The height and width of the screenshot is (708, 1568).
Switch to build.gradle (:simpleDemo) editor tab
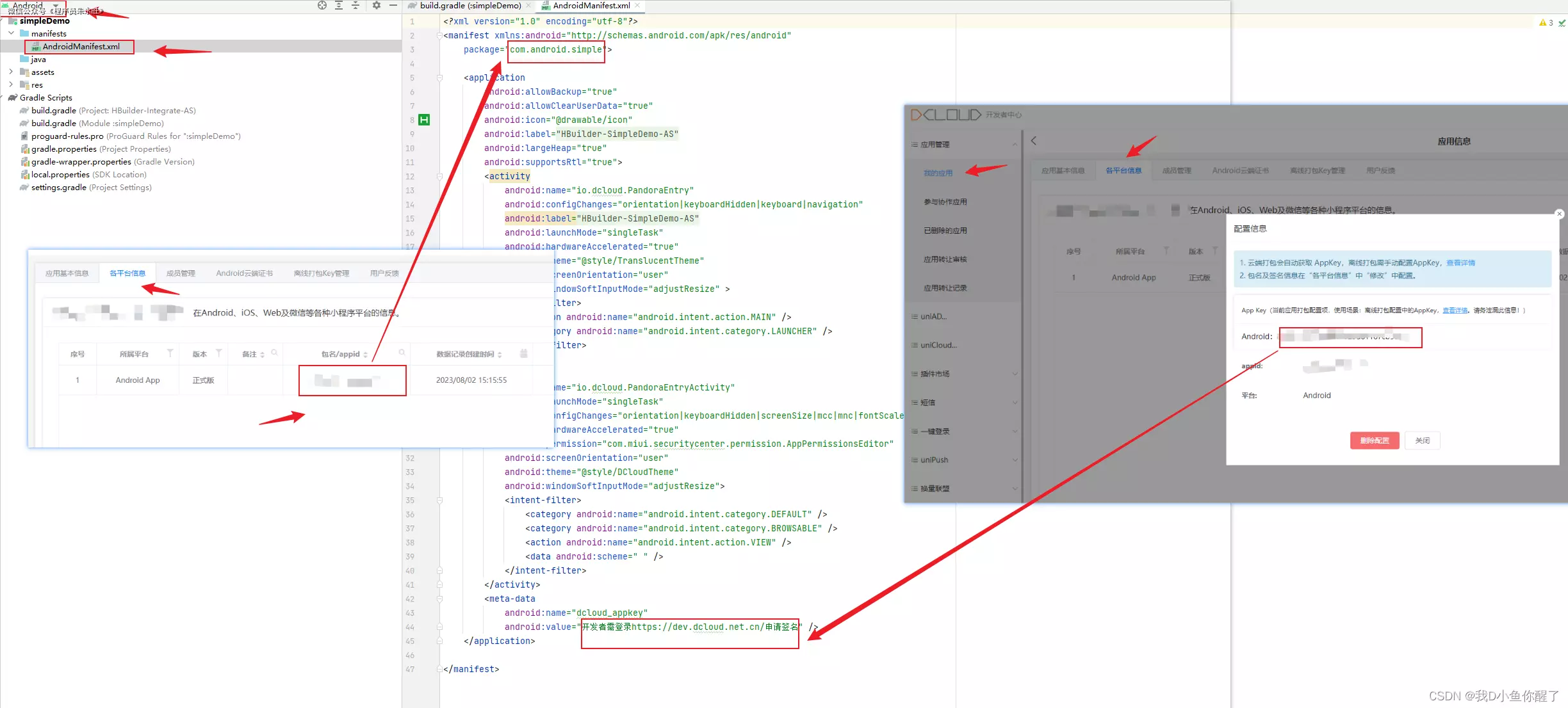(470, 6)
